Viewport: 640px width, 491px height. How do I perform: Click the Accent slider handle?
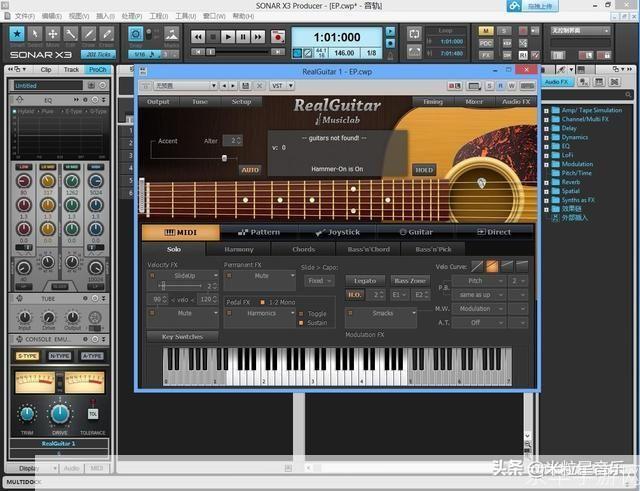click(x=224, y=158)
